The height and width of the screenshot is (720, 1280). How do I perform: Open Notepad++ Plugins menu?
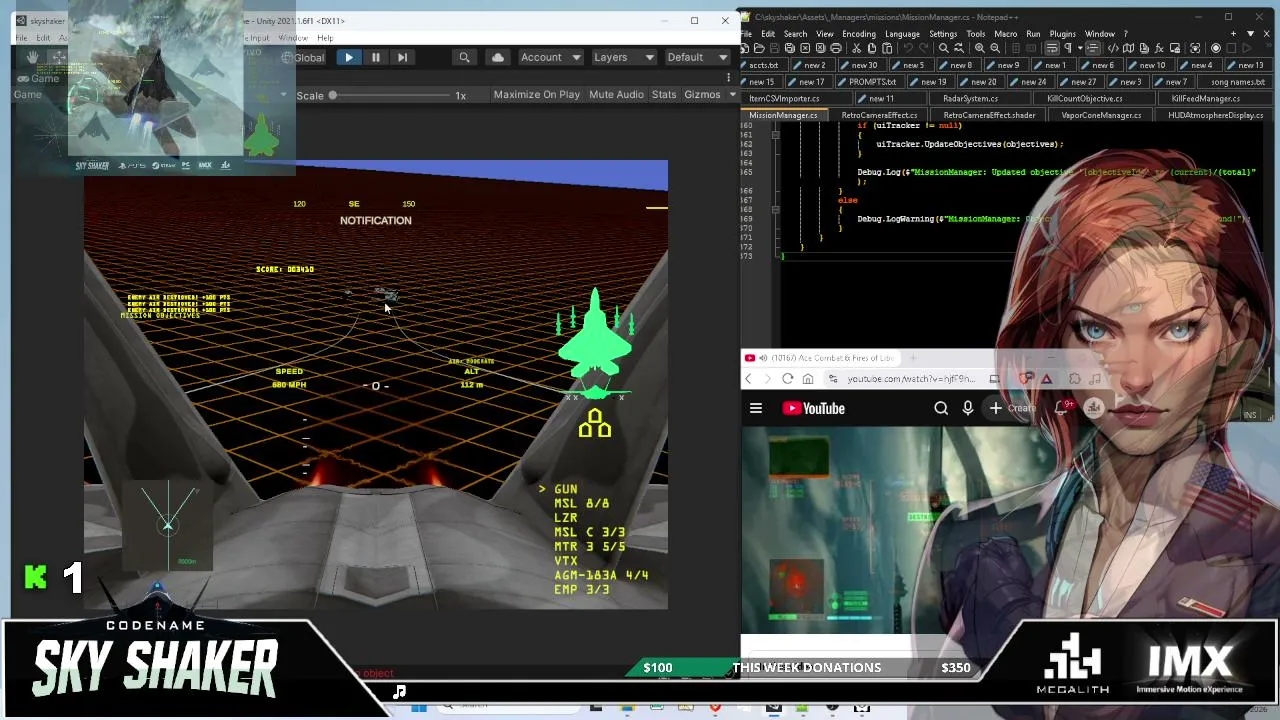1062,34
